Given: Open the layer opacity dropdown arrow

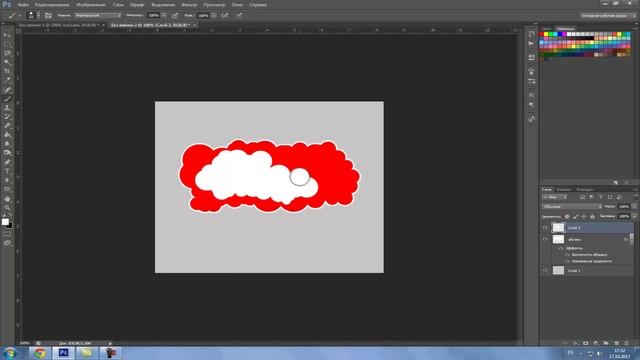Looking at the screenshot, I should [634, 207].
